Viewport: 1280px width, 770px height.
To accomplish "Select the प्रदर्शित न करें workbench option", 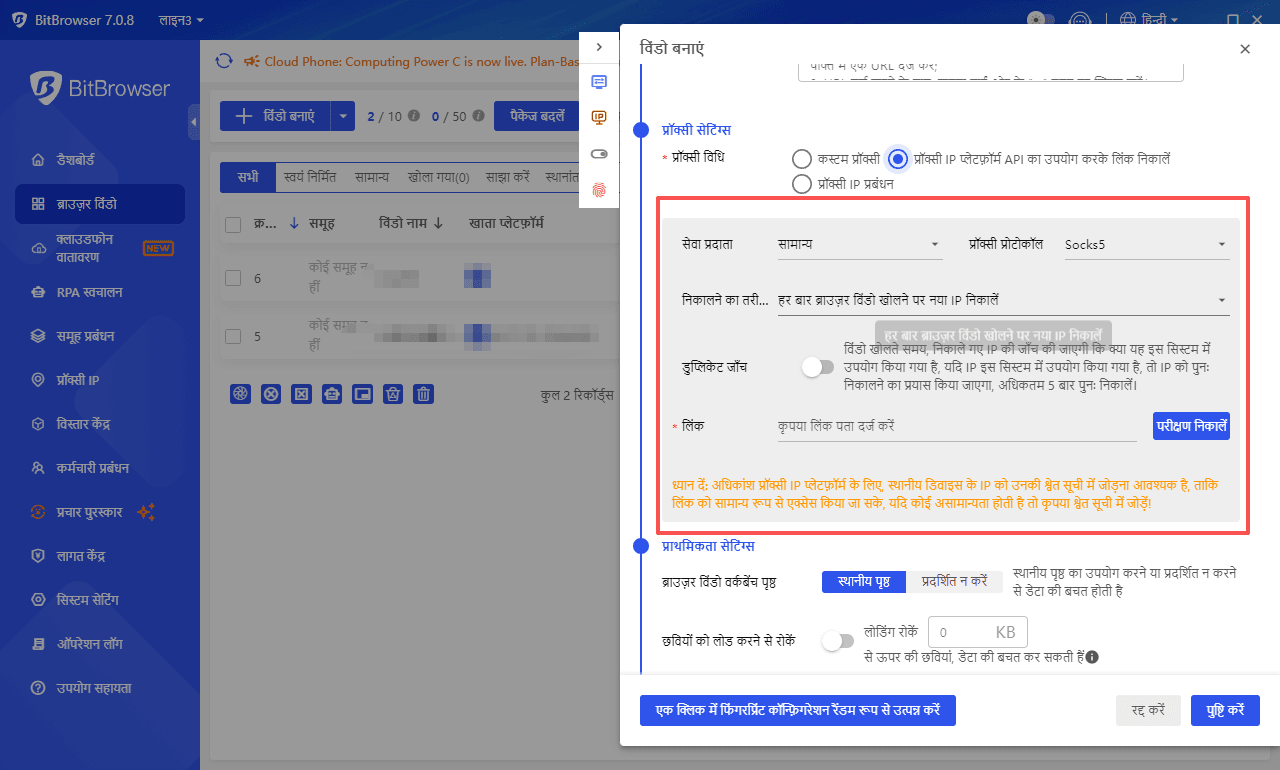I will point(954,581).
